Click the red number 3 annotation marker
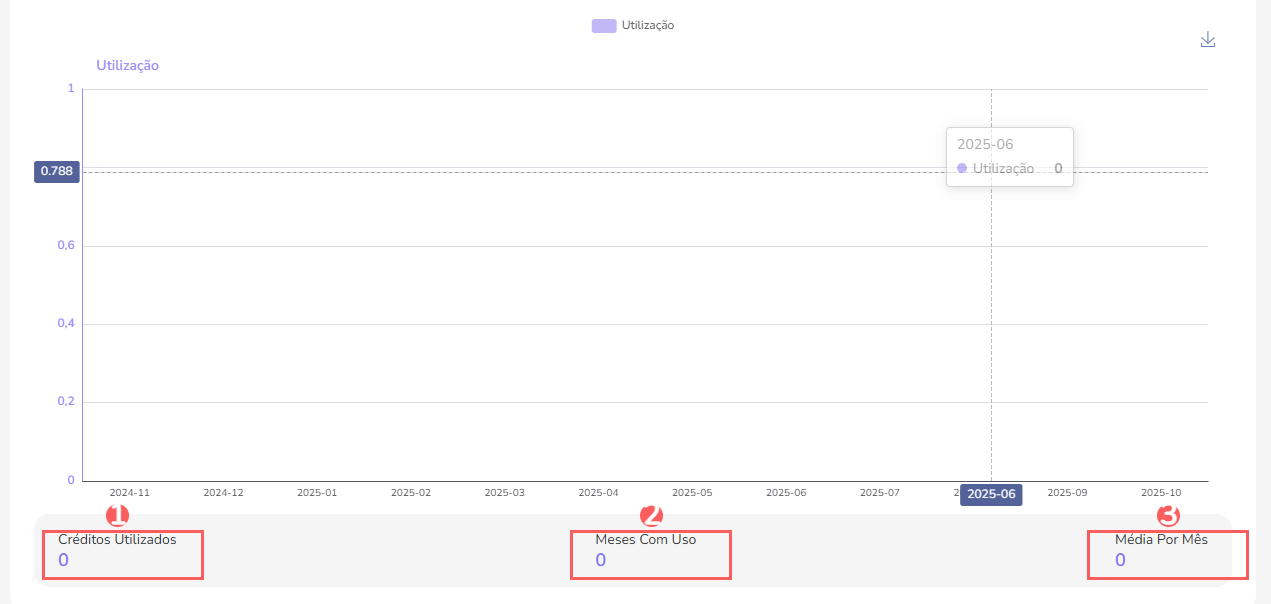 pos(1168,516)
